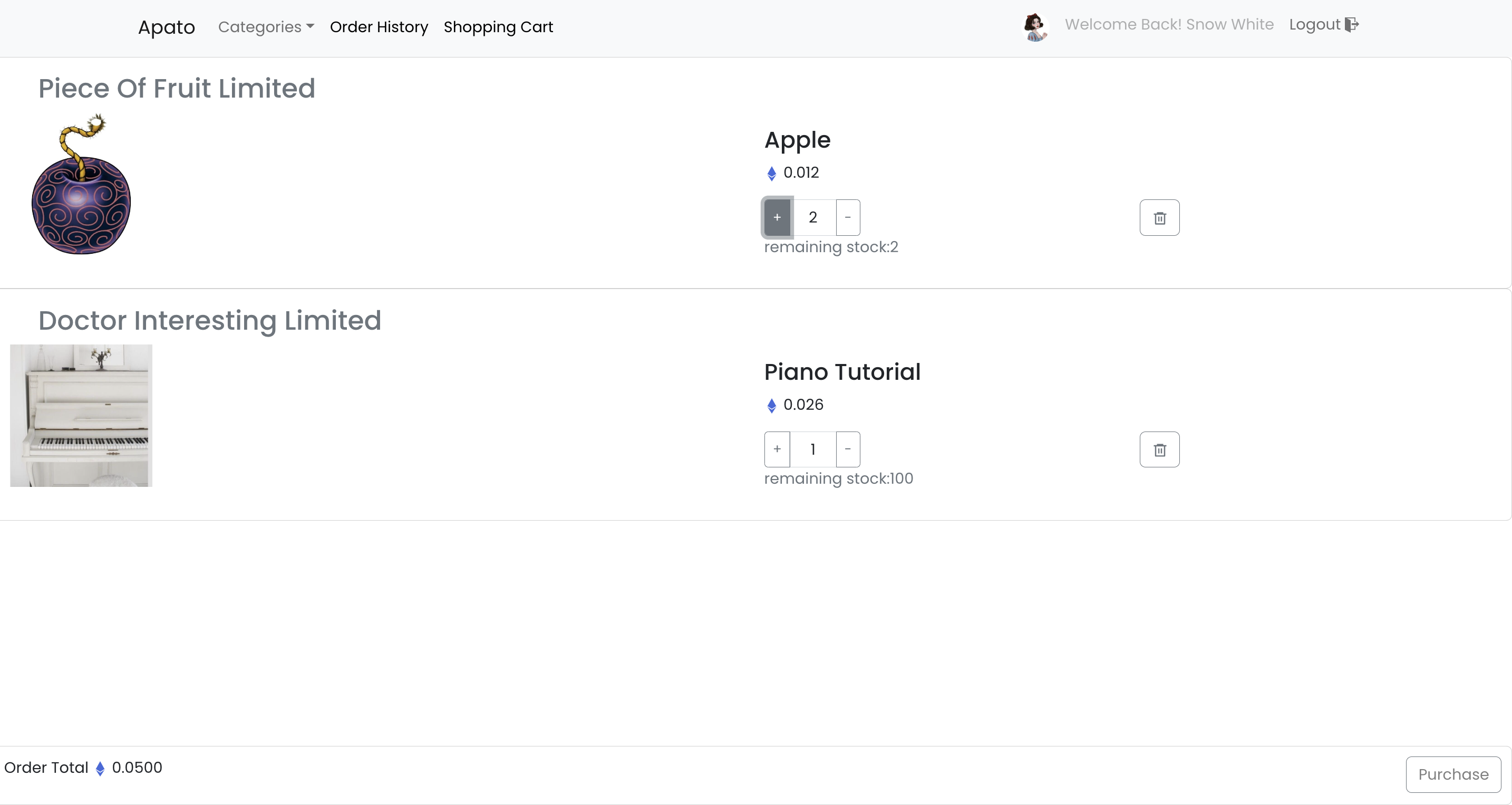
Task: Delete Apple from the cart via trash icon
Action: click(x=1159, y=218)
